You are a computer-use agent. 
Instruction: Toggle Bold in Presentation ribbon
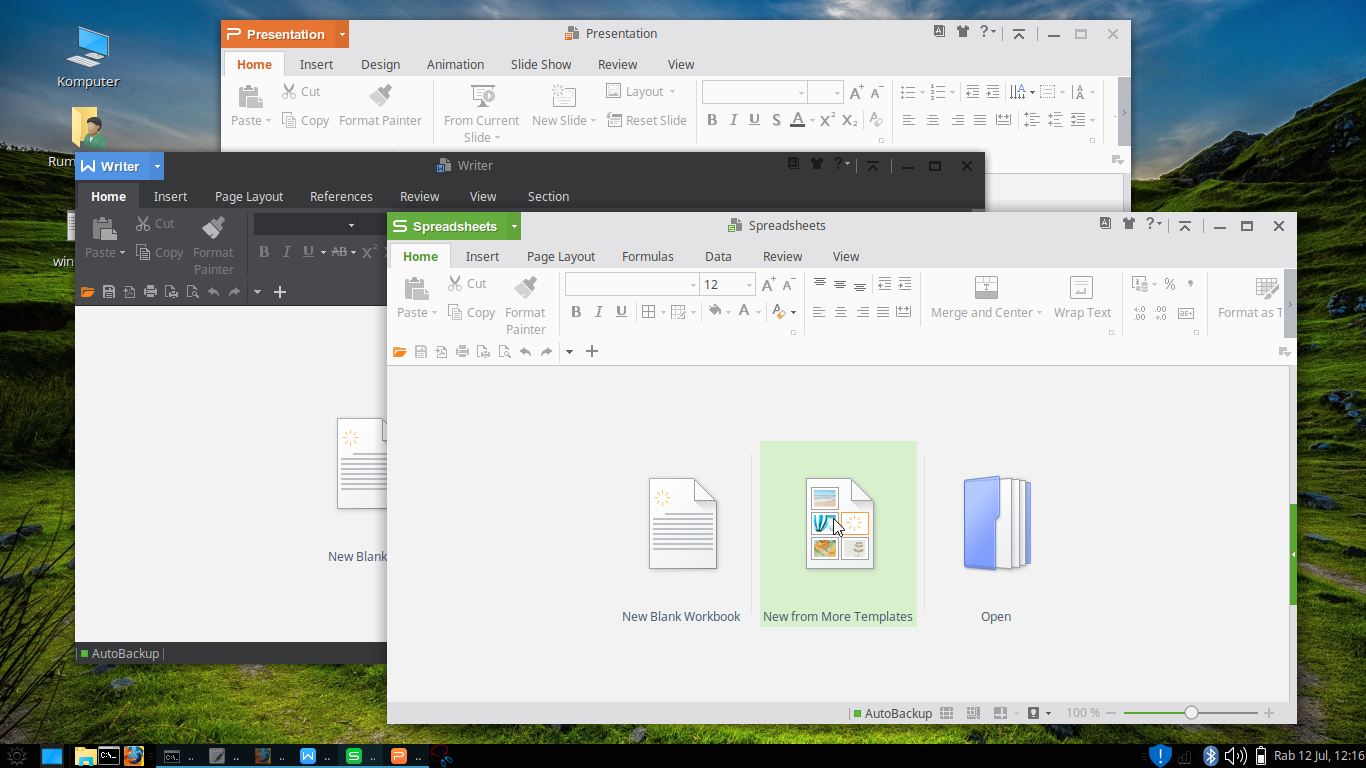tap(712, 120)
